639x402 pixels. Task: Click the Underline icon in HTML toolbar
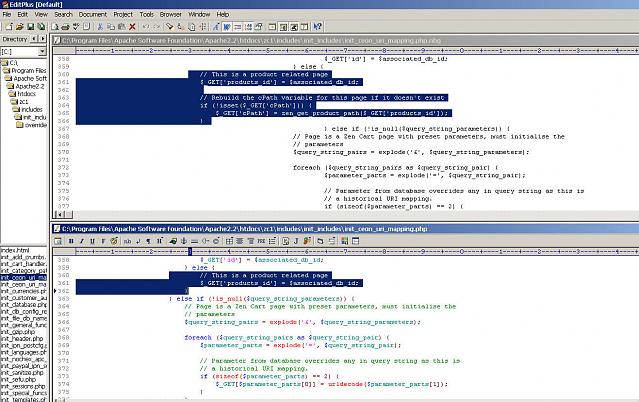92,241
